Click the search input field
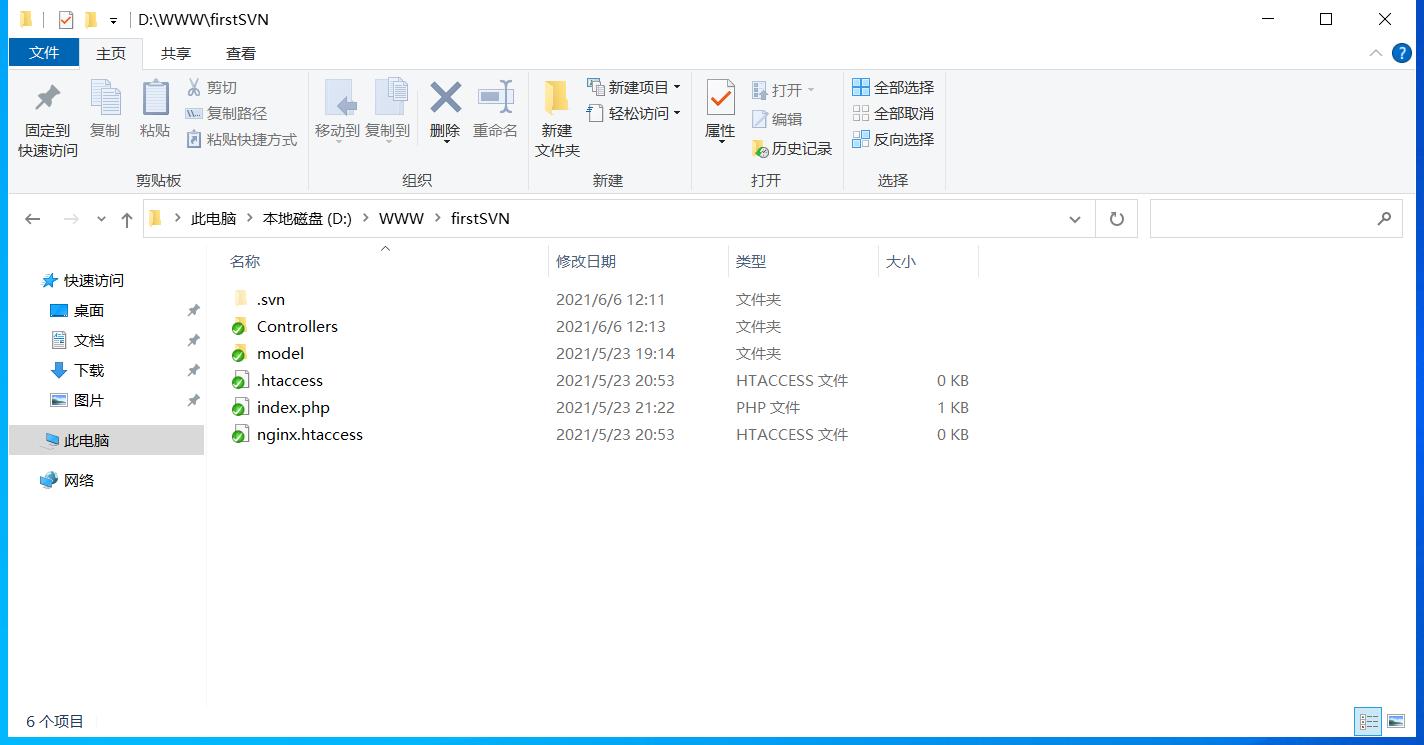Viewport: 1424px width, 745px height. tap(1274, 219)
